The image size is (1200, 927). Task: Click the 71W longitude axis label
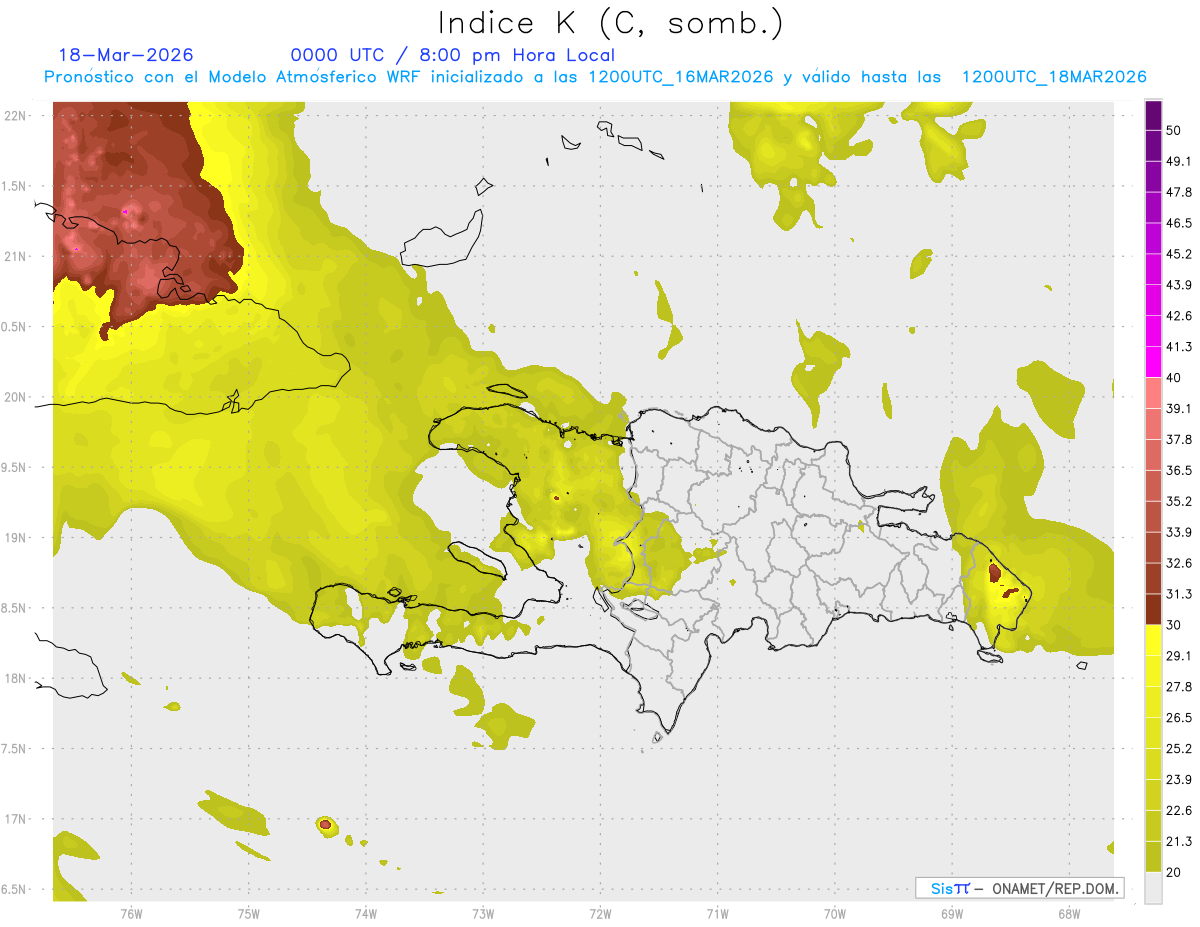tap(717, 914)
